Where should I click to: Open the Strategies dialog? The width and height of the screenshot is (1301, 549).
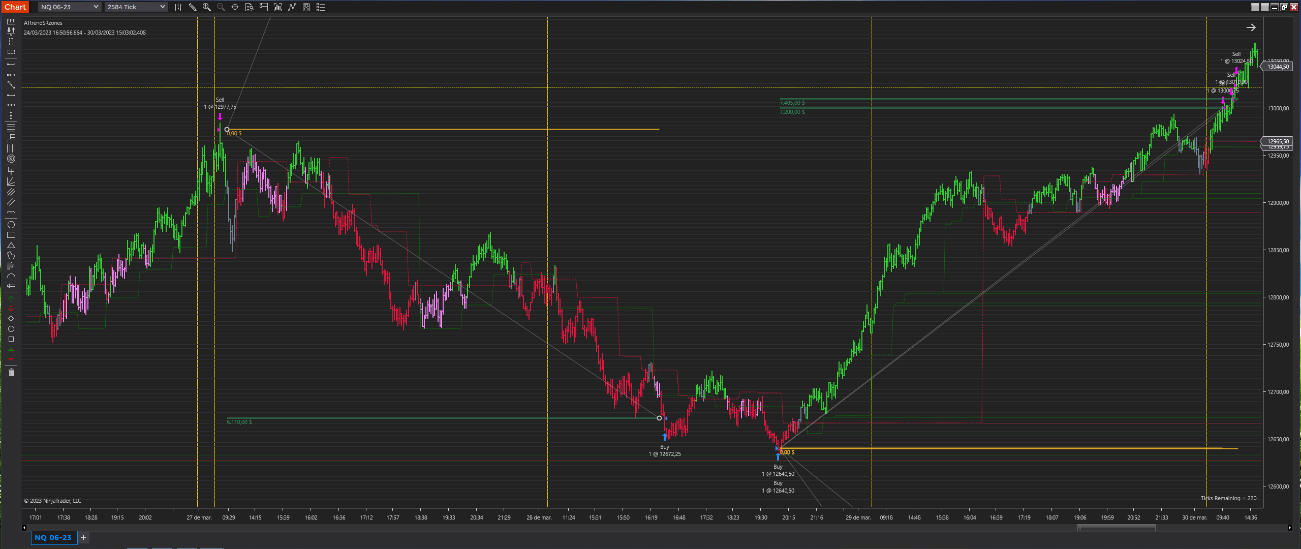coord(306,7)
